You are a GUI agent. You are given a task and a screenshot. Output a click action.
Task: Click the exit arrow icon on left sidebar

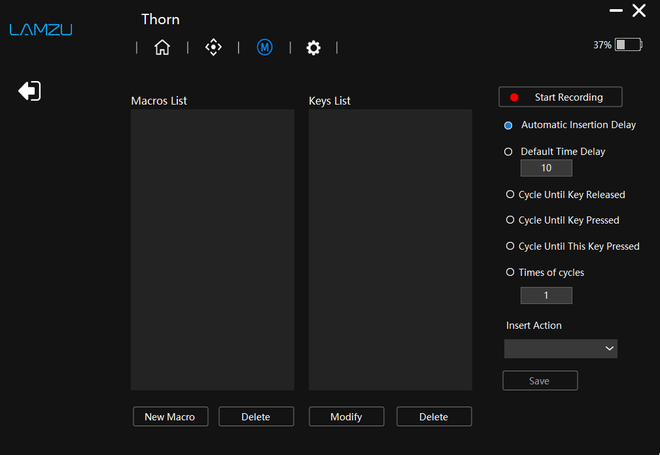click(x=29, y=91)
